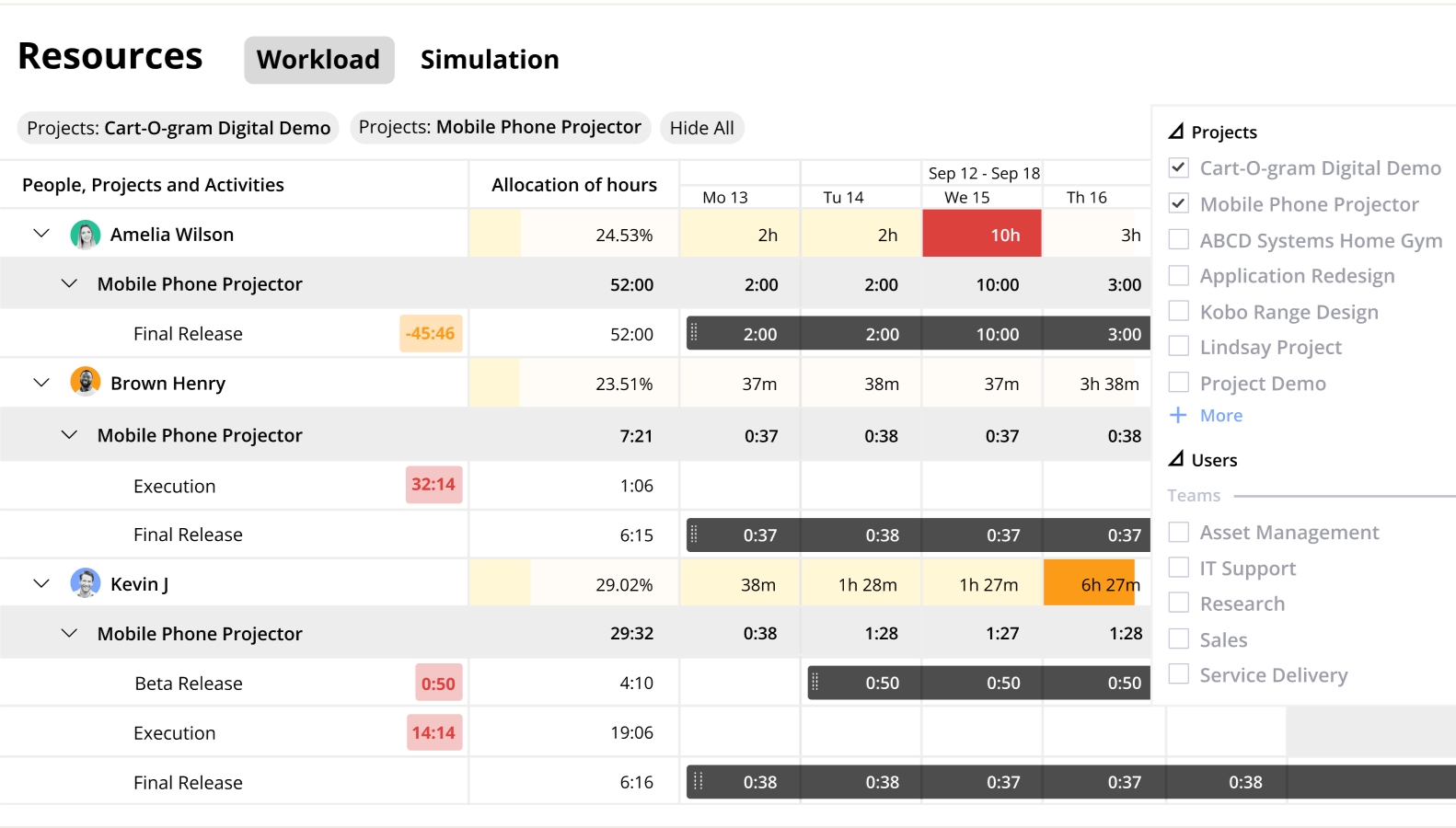
Task: Switch to the Simulation tab
Action: (x=490, y=59)
